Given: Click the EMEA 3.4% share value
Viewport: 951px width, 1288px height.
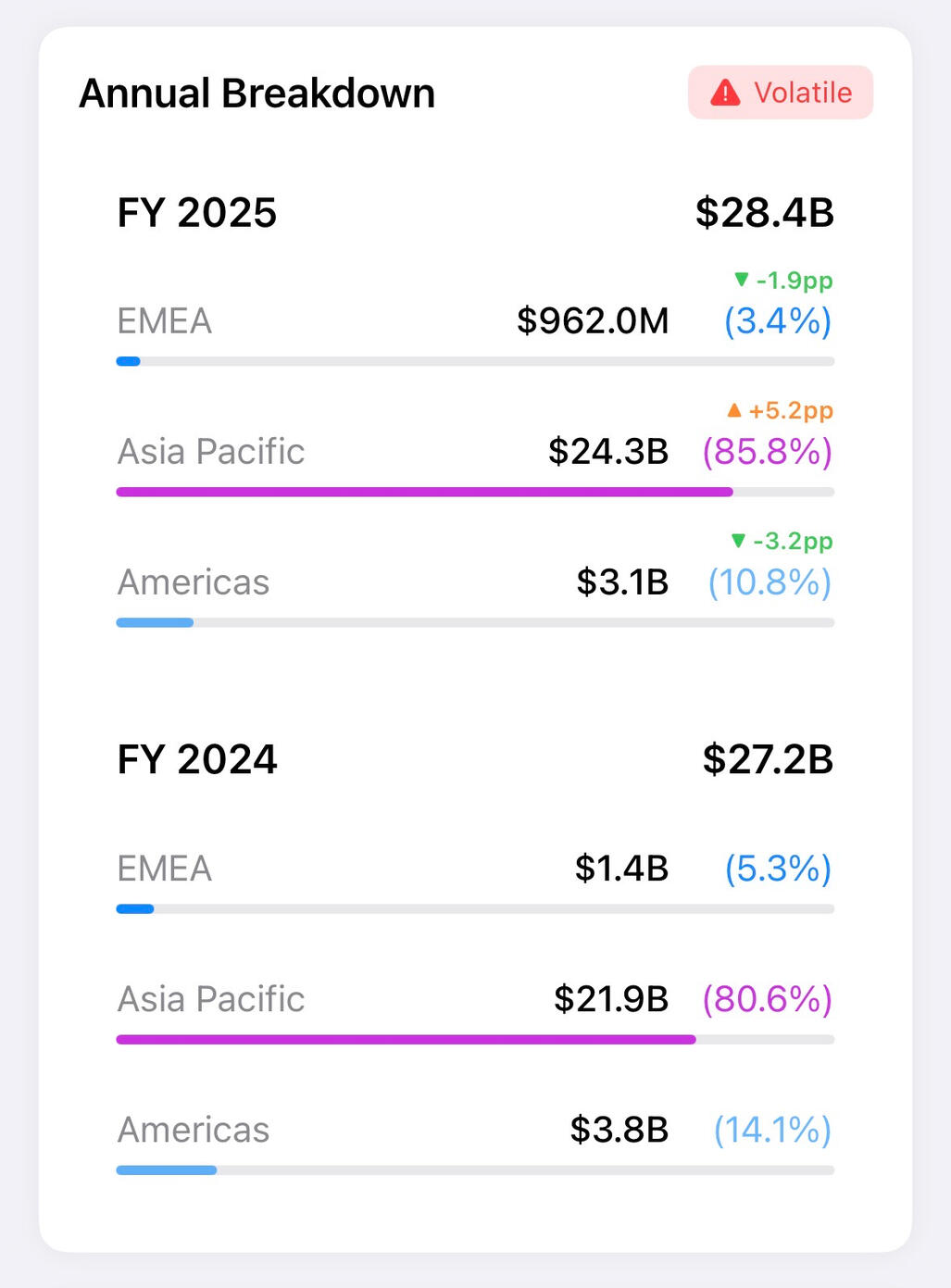Looking at the screenshot, I should click(778, 321).
